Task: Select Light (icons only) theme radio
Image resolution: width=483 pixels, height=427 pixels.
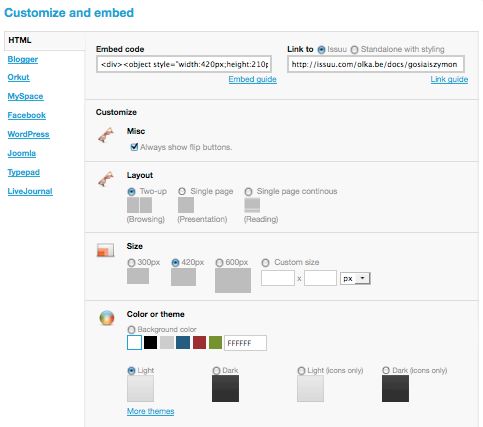Action: pyautogui.click(x=301, y=371)
